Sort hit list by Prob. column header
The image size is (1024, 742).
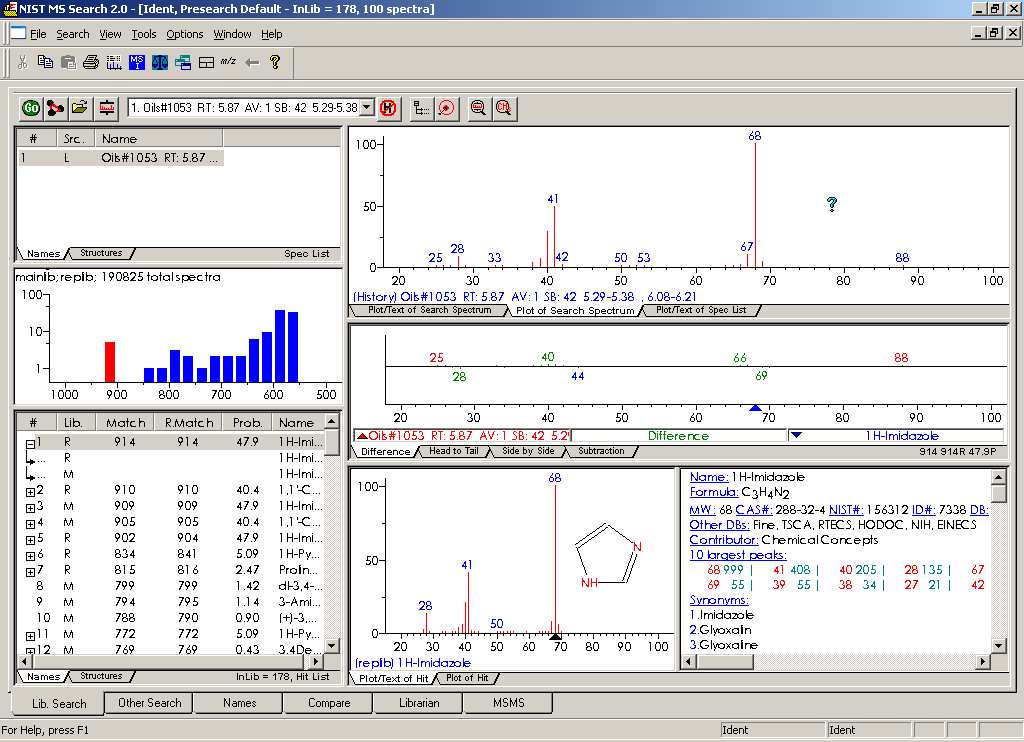247,423
